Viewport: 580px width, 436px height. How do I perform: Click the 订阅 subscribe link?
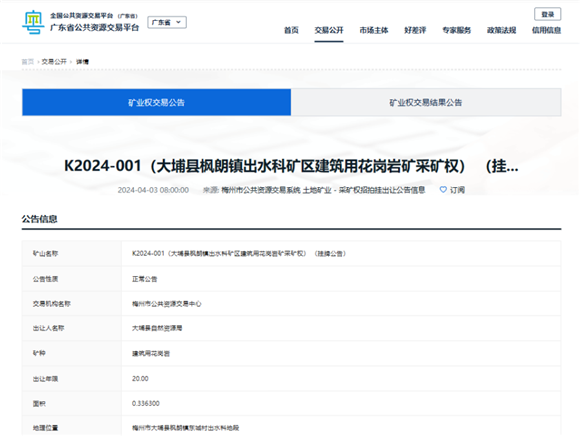[x=457, y=190]
